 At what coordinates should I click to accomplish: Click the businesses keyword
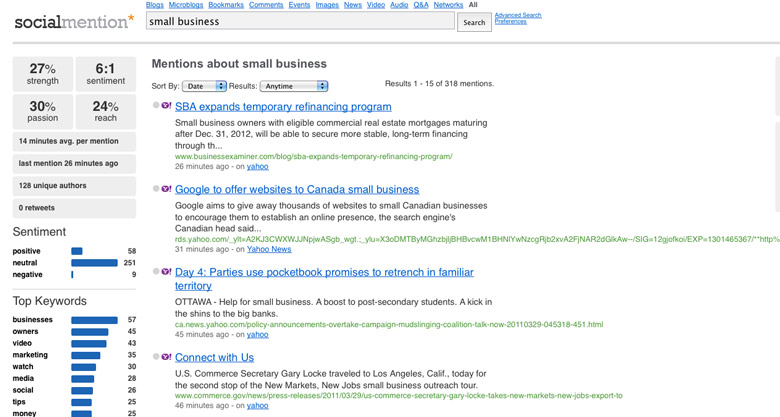(32, 319)
